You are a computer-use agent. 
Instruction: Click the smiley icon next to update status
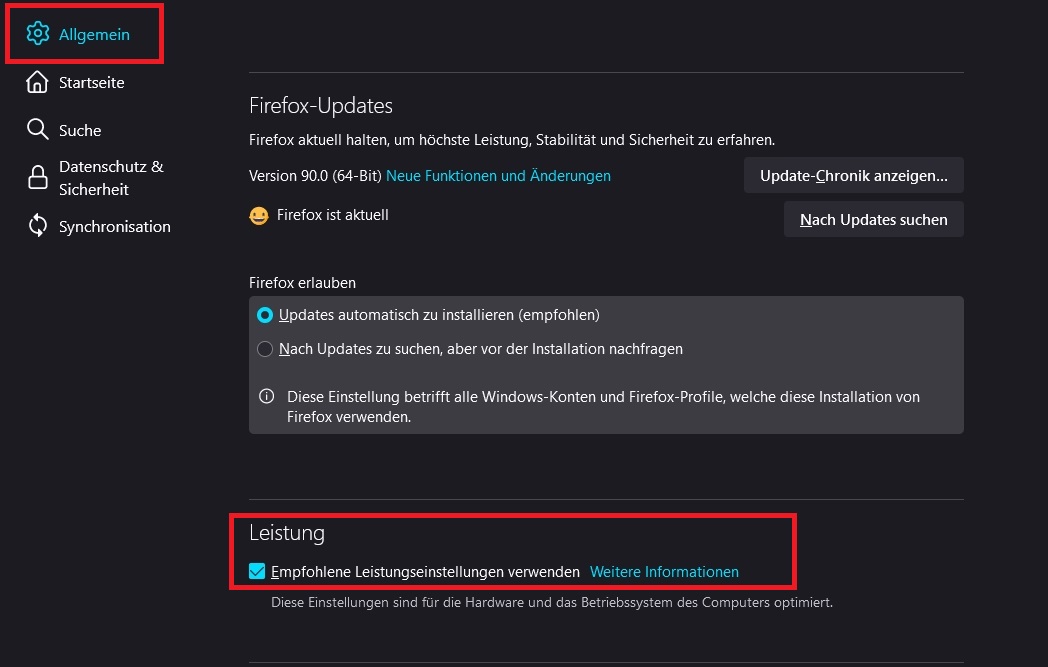coord(259,215)
